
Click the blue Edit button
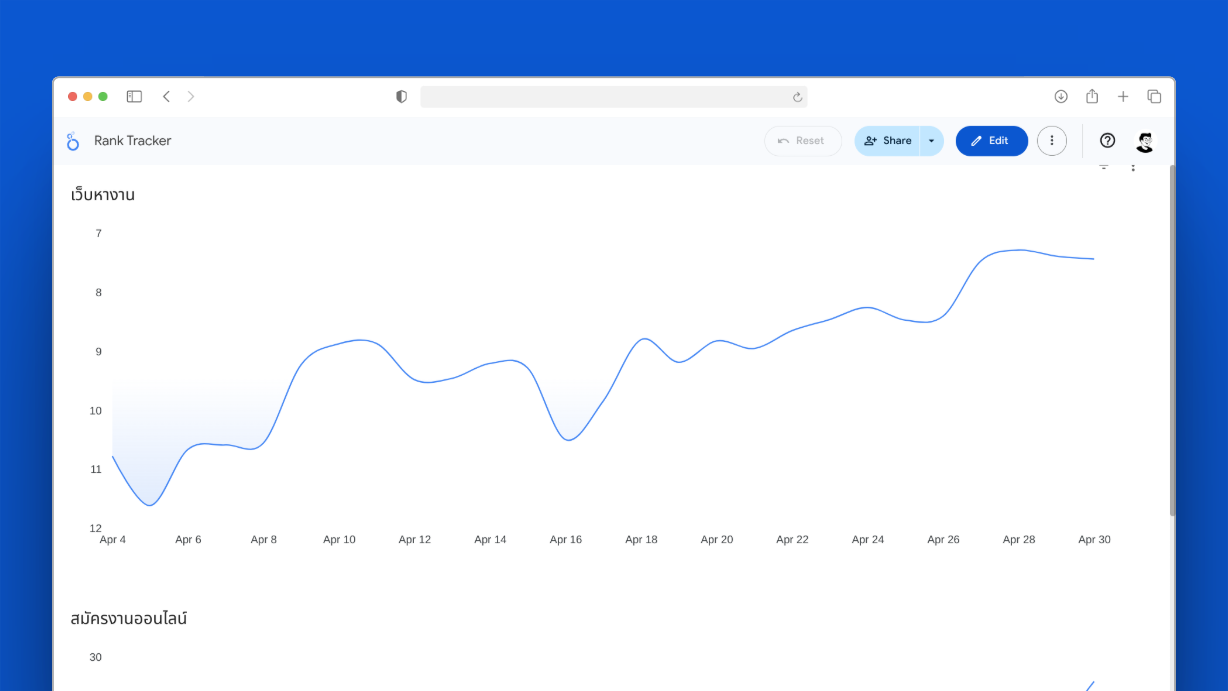[x=991, y=141]
